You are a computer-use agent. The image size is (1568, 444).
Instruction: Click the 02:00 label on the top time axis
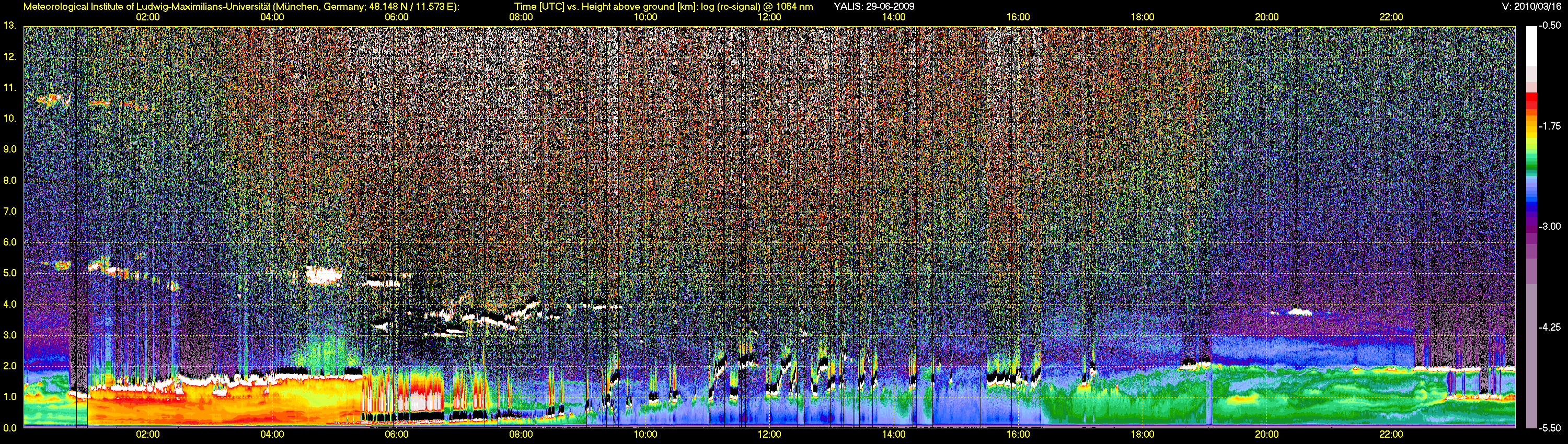coord(148,17)
